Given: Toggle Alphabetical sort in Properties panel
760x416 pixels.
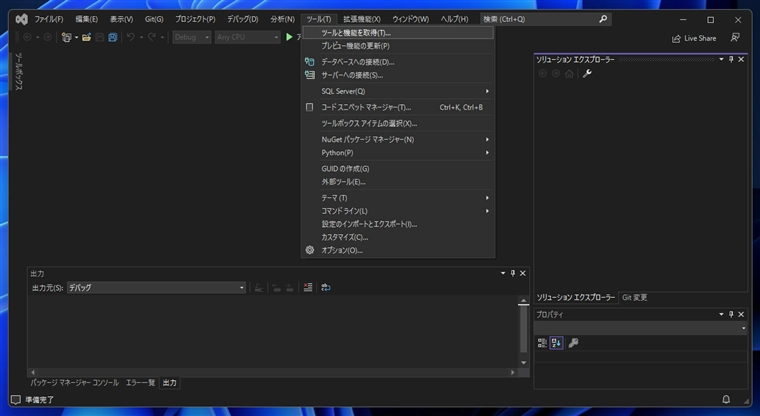Looking at the screenshot, I should tap(556, 343).
